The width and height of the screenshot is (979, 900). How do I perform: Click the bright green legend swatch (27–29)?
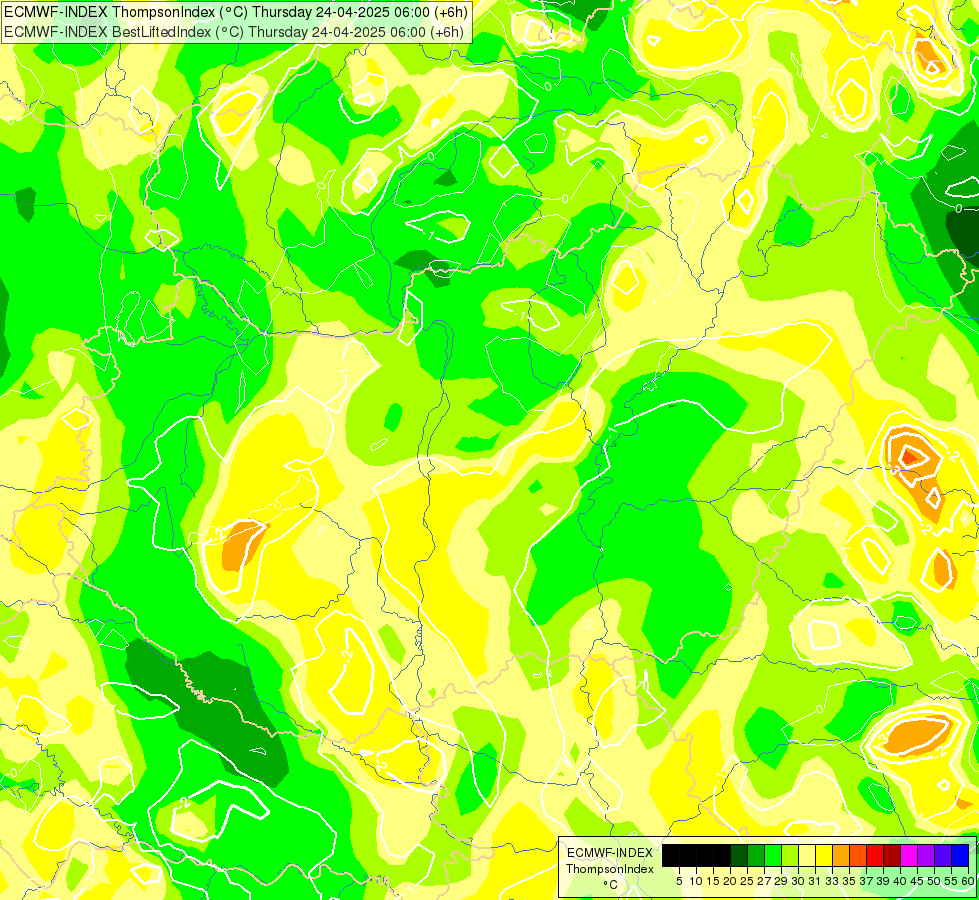773,855
